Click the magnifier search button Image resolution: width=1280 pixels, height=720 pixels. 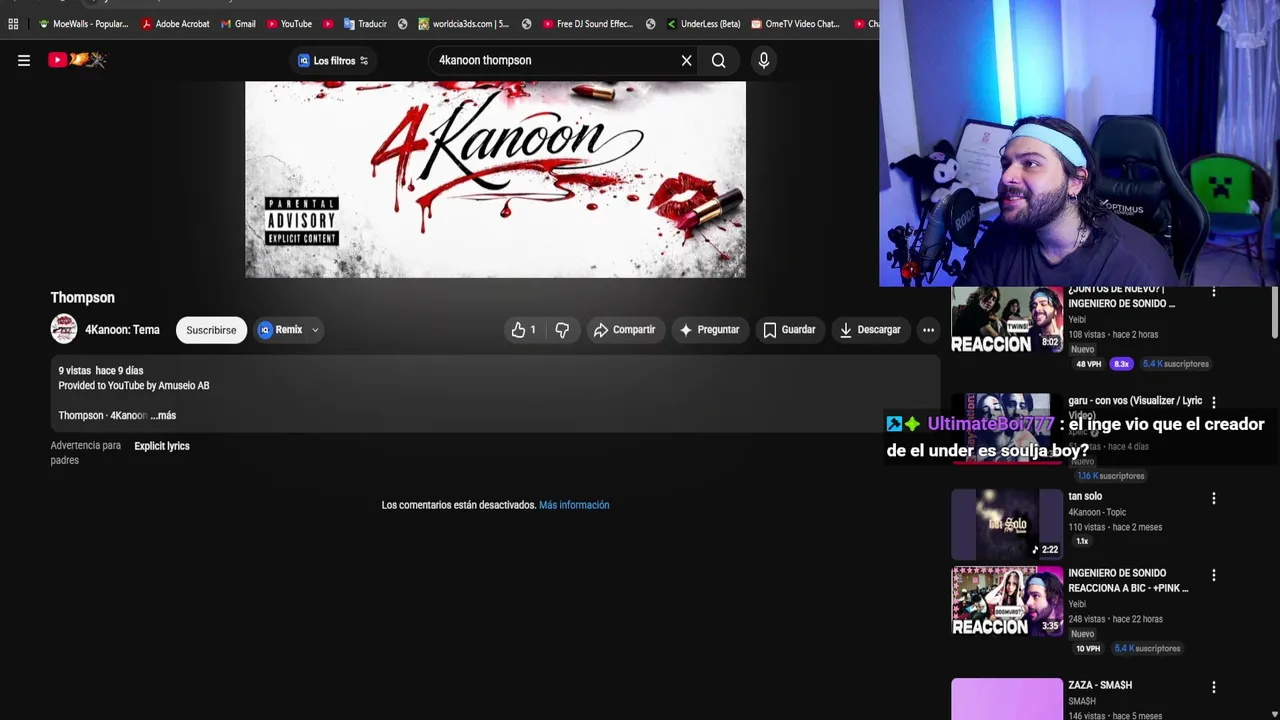(718, 61)
